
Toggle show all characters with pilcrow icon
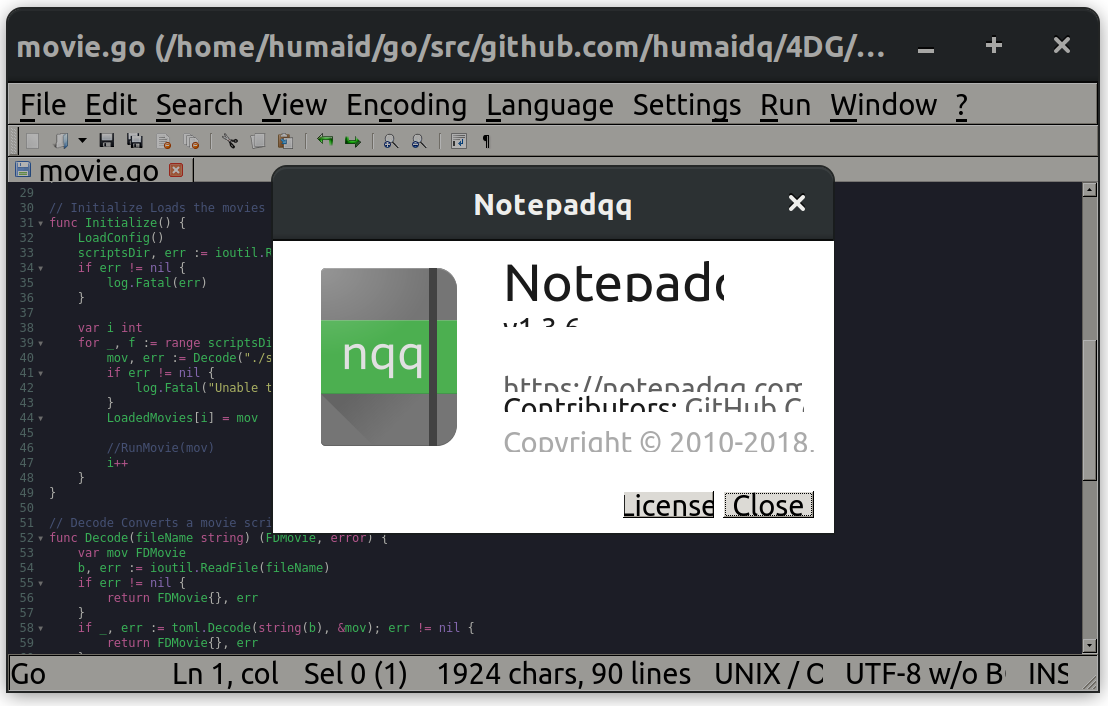(486, 140)
